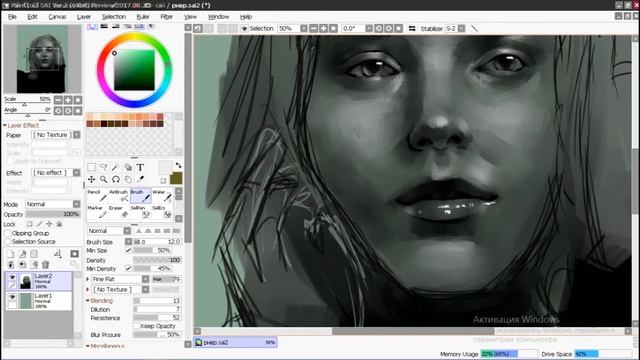Select the Hand pan tool
This screenshot has width=640, height=360.
[x=128, y=179]
